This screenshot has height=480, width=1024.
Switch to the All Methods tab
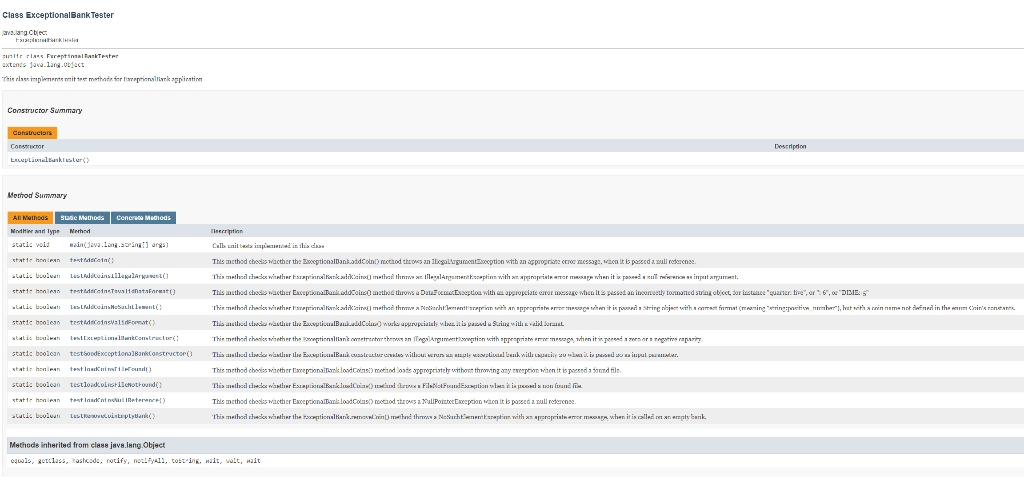pos(30,217)
